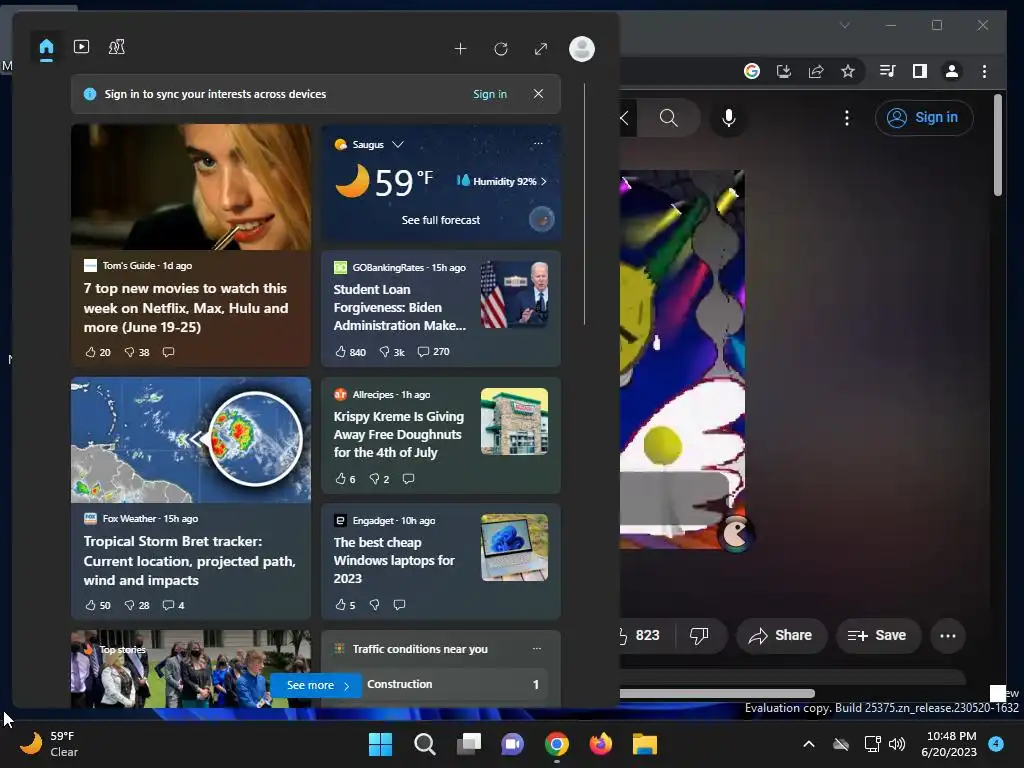Comment on the Tom's Guide movies article
The image size is (1024, 768).
168,352
